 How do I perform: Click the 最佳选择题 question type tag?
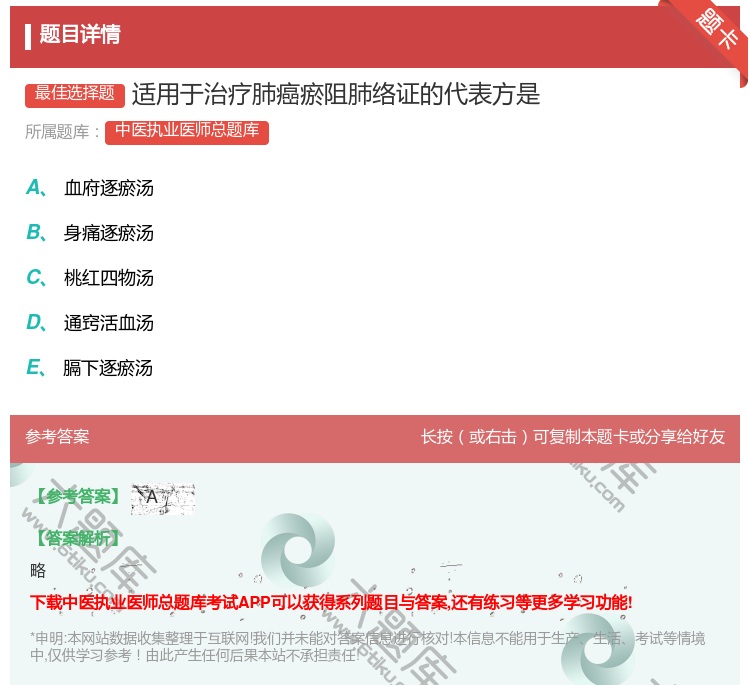pos(75,94)
